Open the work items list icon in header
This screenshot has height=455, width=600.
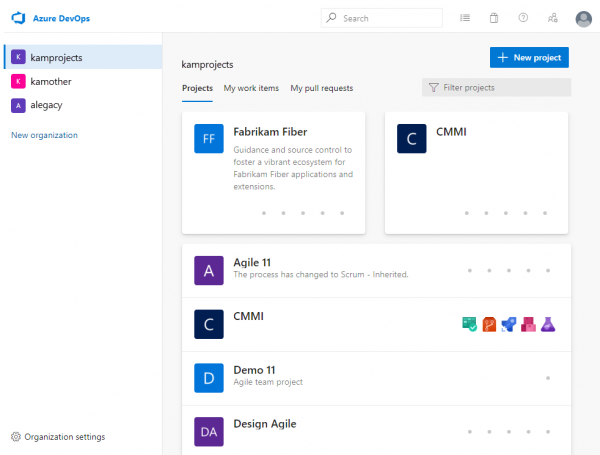tap(465, 18)
